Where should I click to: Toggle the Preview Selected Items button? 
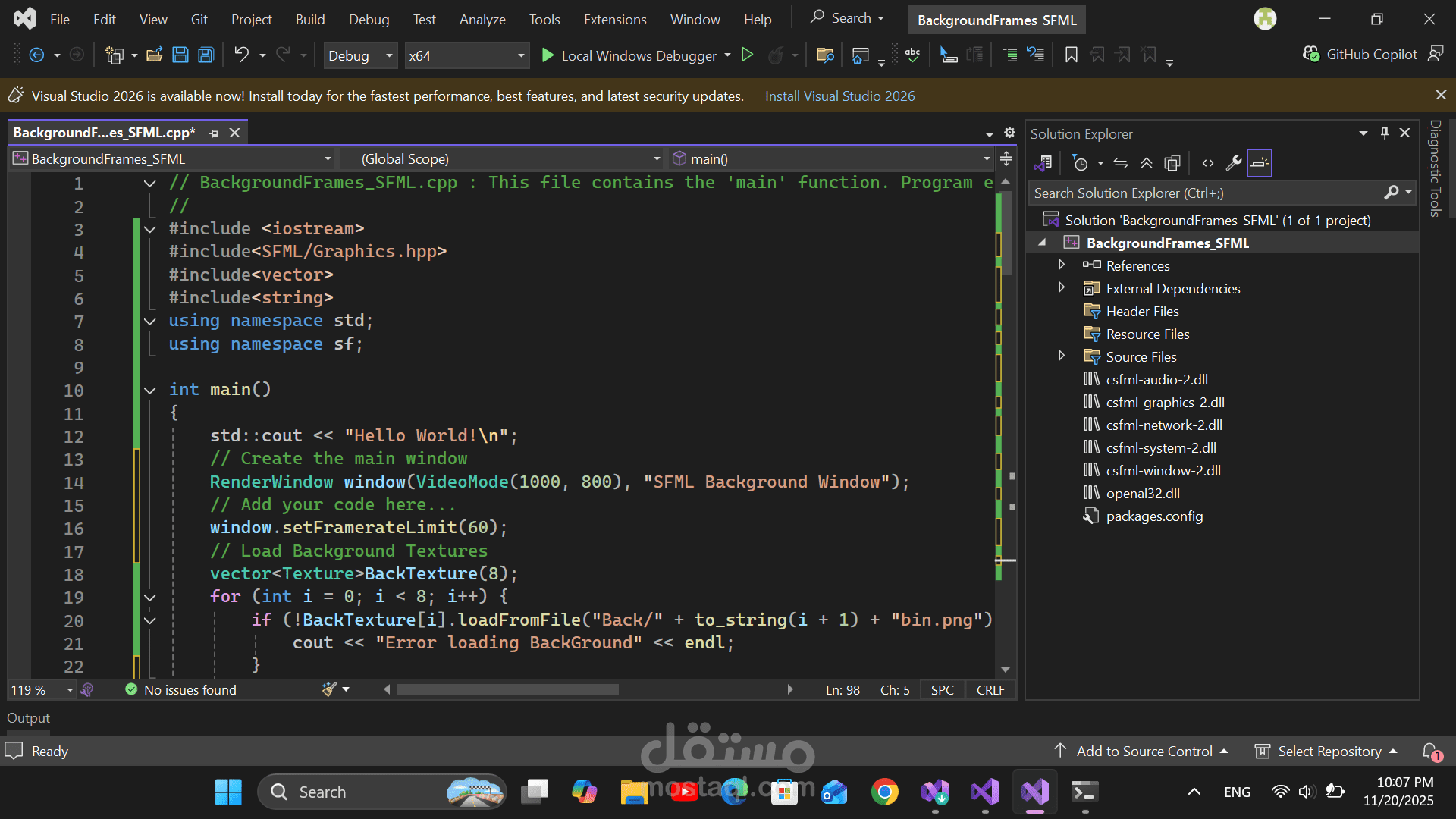1259,163
